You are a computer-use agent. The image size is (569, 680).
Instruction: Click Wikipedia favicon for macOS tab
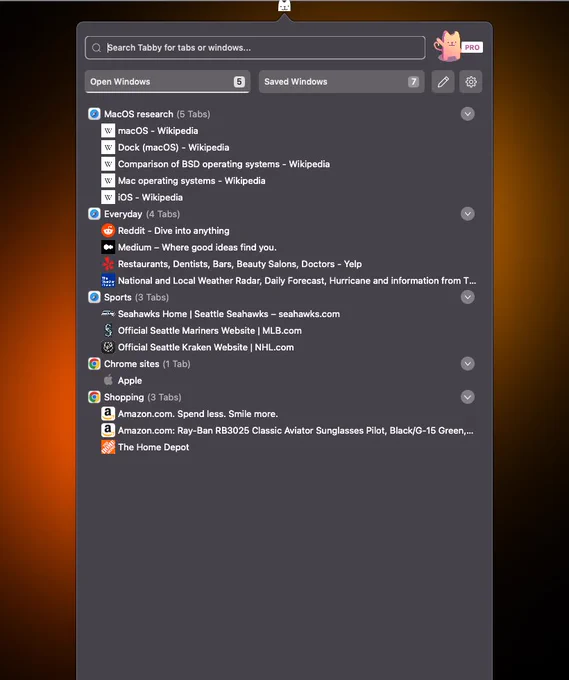point(108,131)
